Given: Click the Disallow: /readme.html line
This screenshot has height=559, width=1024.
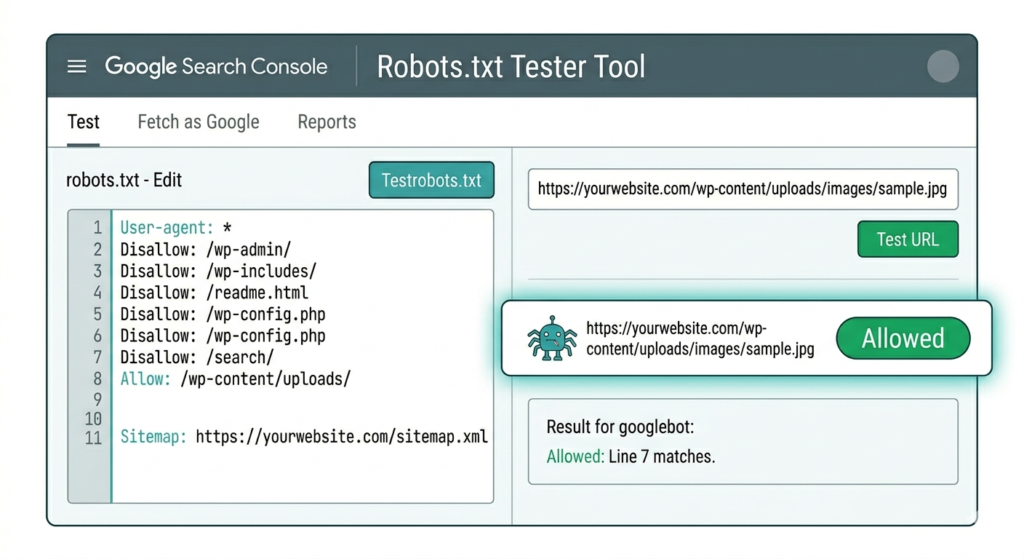Looking at the screenshot, I should coord(214,293).
